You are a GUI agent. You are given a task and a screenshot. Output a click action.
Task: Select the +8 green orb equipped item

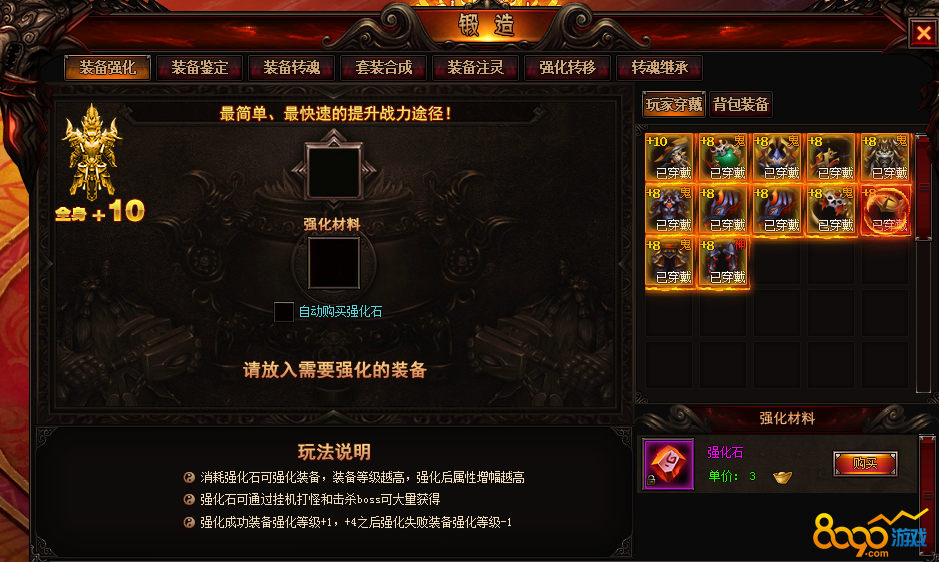tap(723, 158)
